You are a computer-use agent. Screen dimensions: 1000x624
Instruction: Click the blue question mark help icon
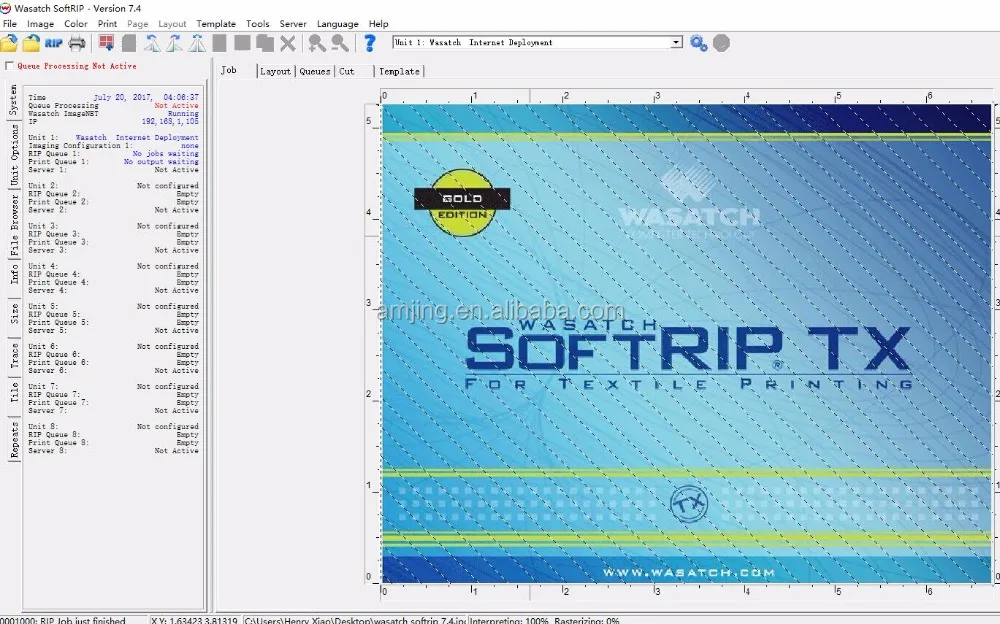point(369,43)
